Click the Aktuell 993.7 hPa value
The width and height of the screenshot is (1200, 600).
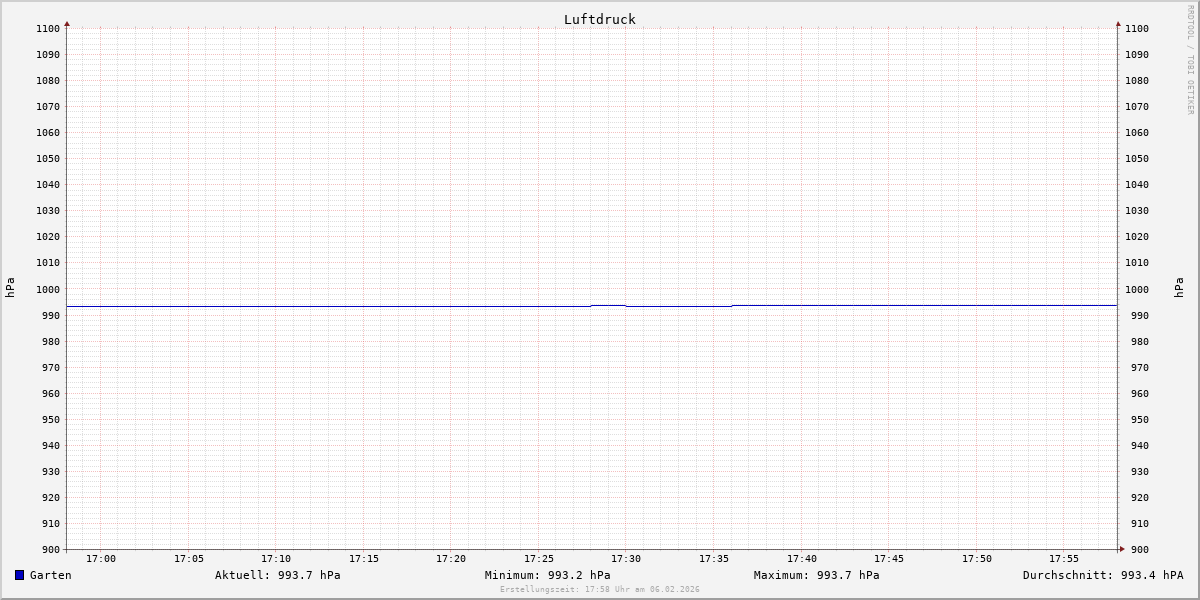pos(277,575)
